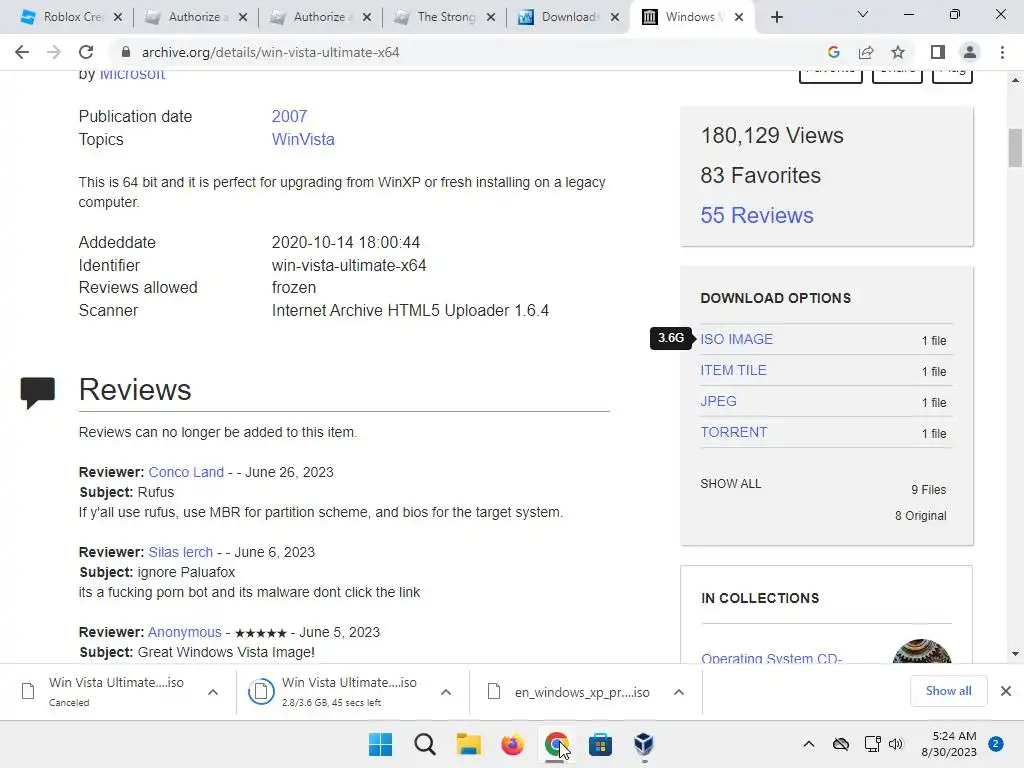1024x768 pixels.
Task: Click the scroll-down arrow of the page
Action: point(1015,654)
